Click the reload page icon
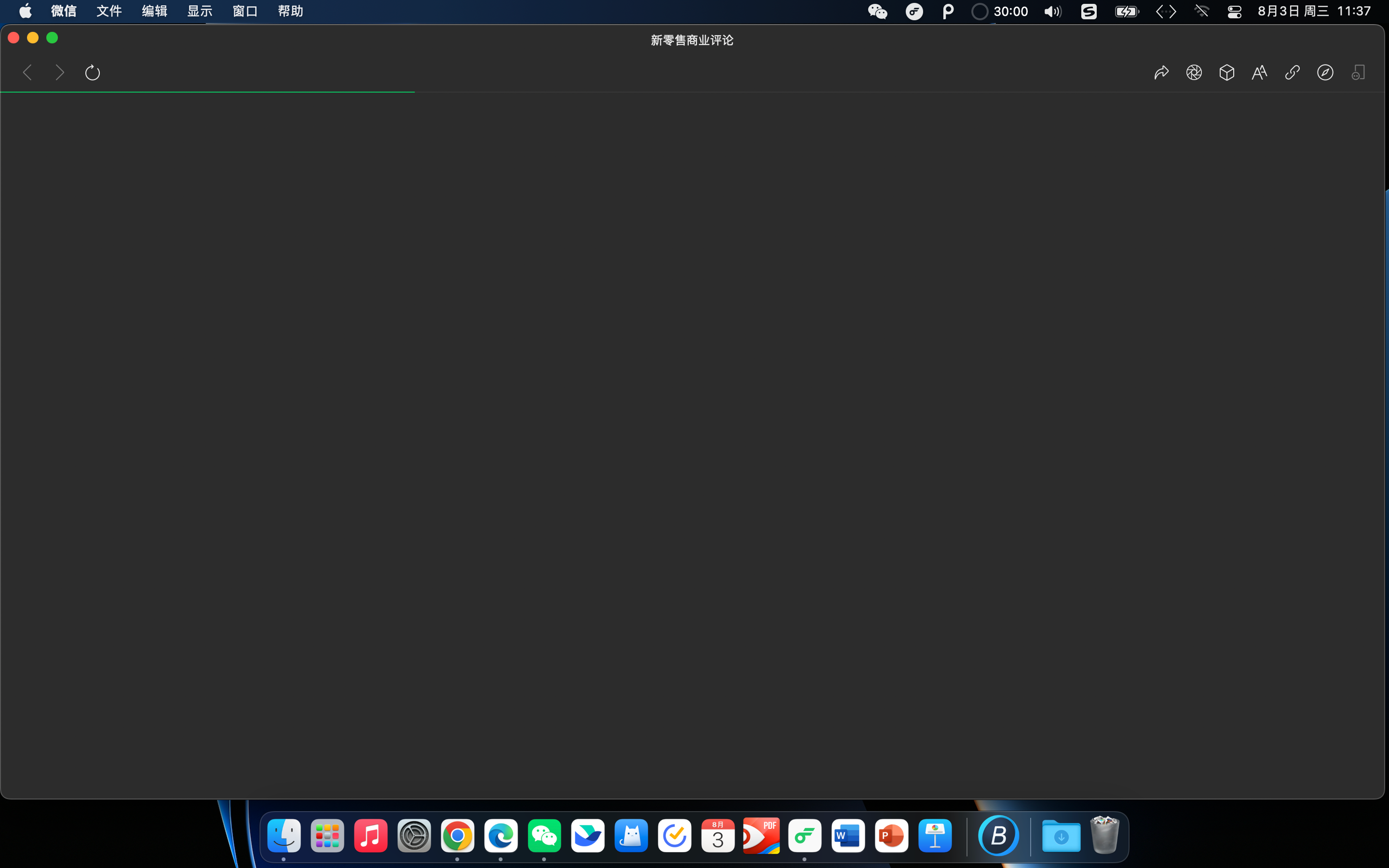Screen dimensions: 1389x868 click(93, 73)
